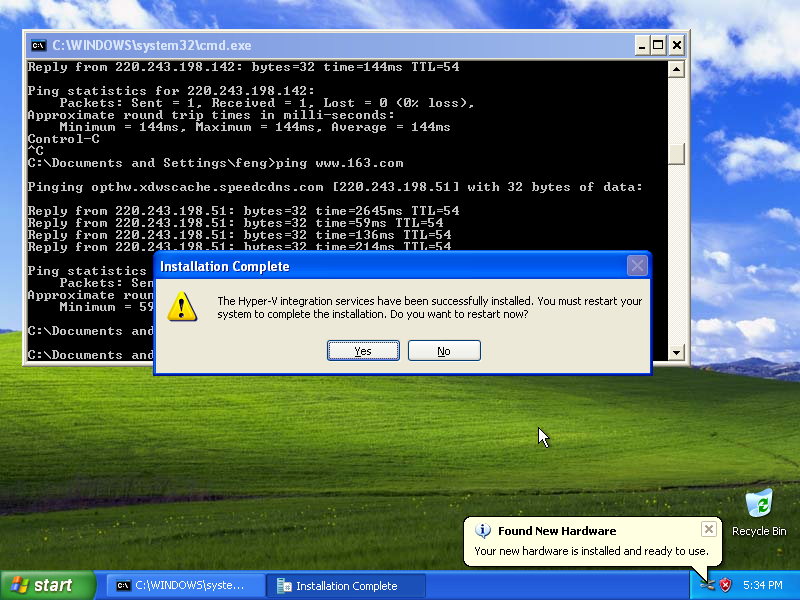Dismiss the Found New Hardware balloon
This screenshot has width=800, height=600.
click(708, 529)
